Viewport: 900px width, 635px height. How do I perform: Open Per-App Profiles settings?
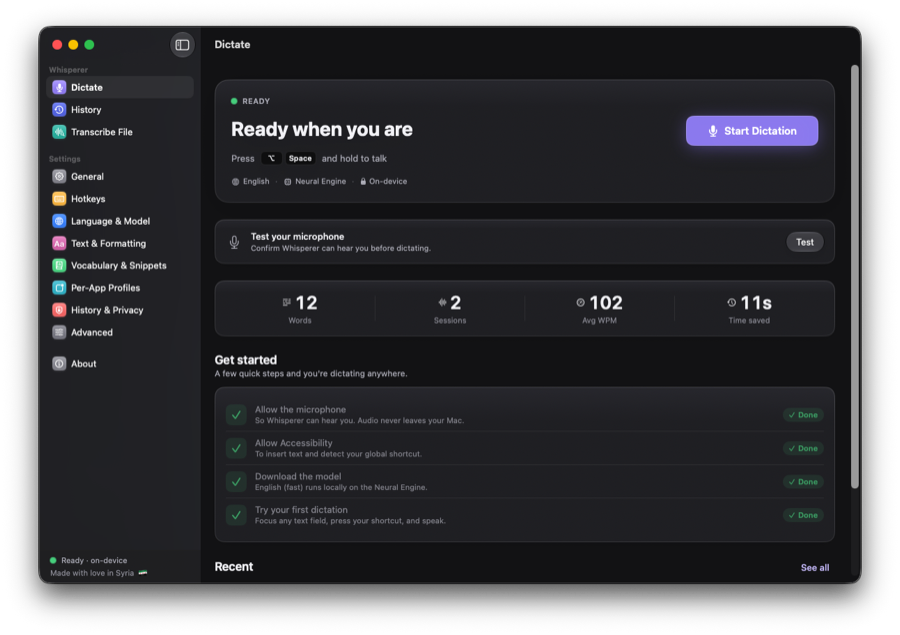pos(120,288)
